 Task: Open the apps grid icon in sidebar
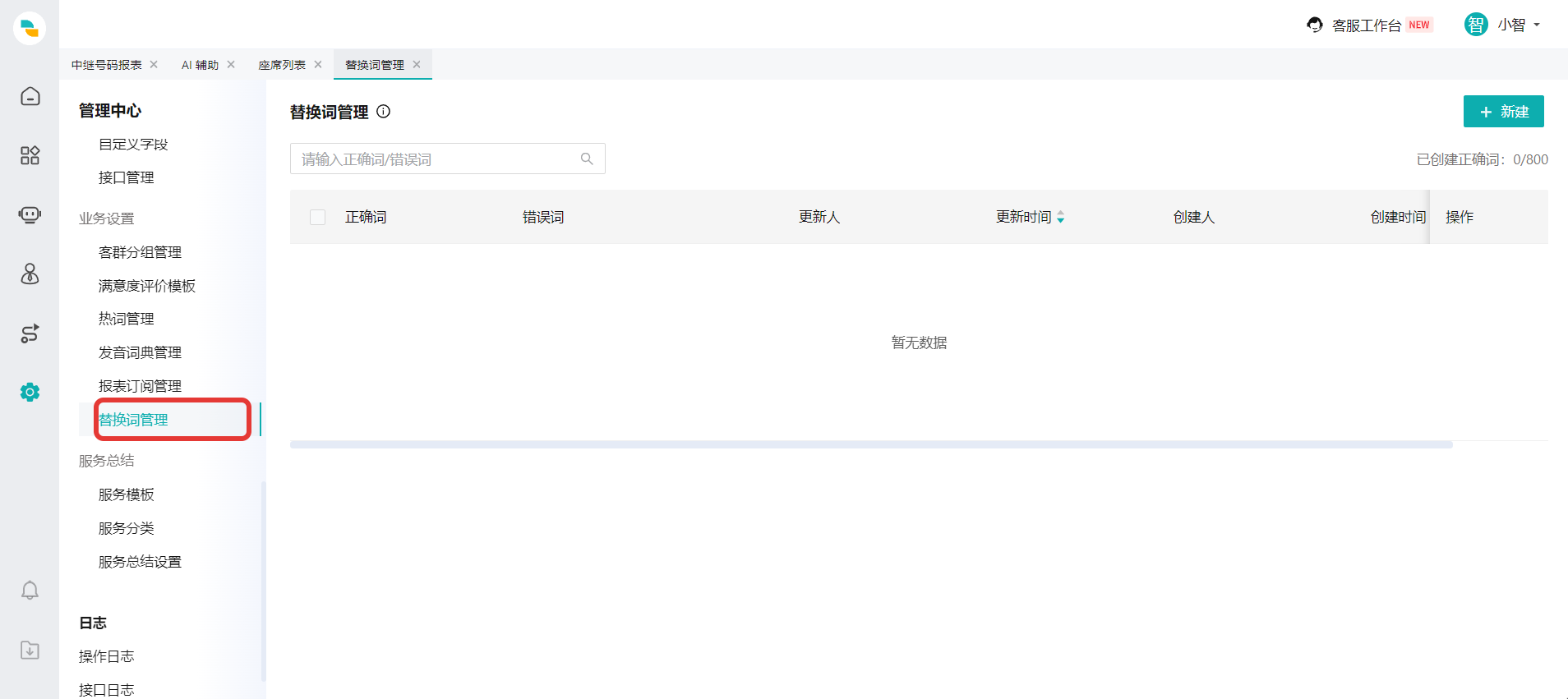coord(30,155)
